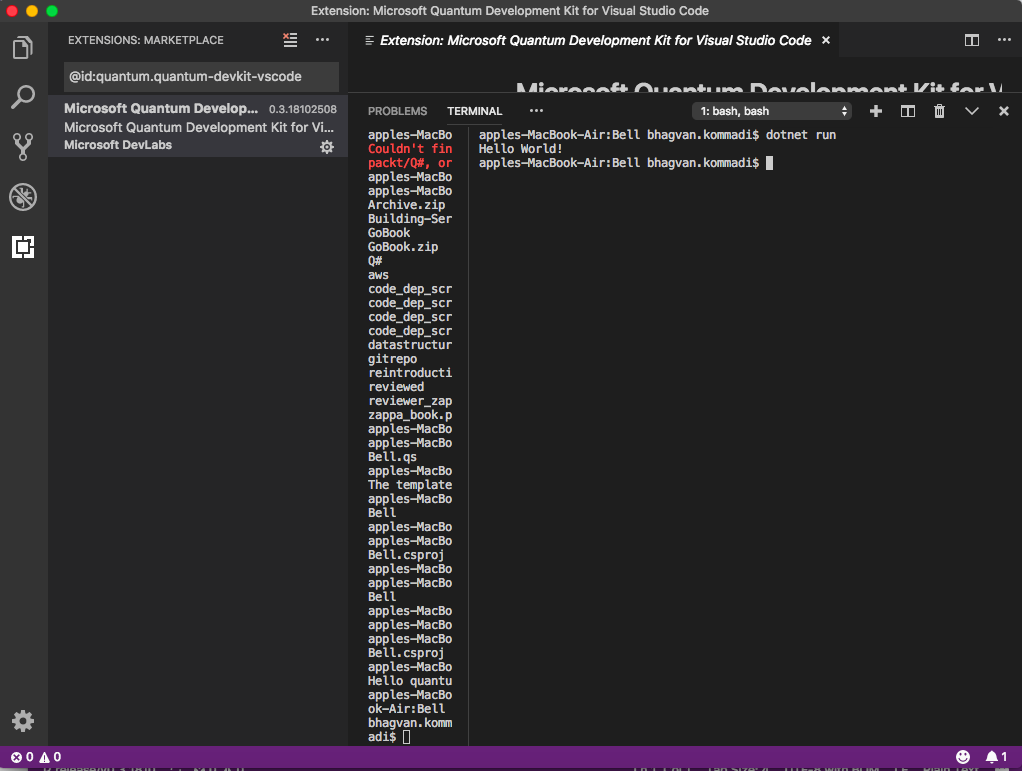Open the terminal panel's more actions menu
The image size is (1022, 771).
coord(536,111)
